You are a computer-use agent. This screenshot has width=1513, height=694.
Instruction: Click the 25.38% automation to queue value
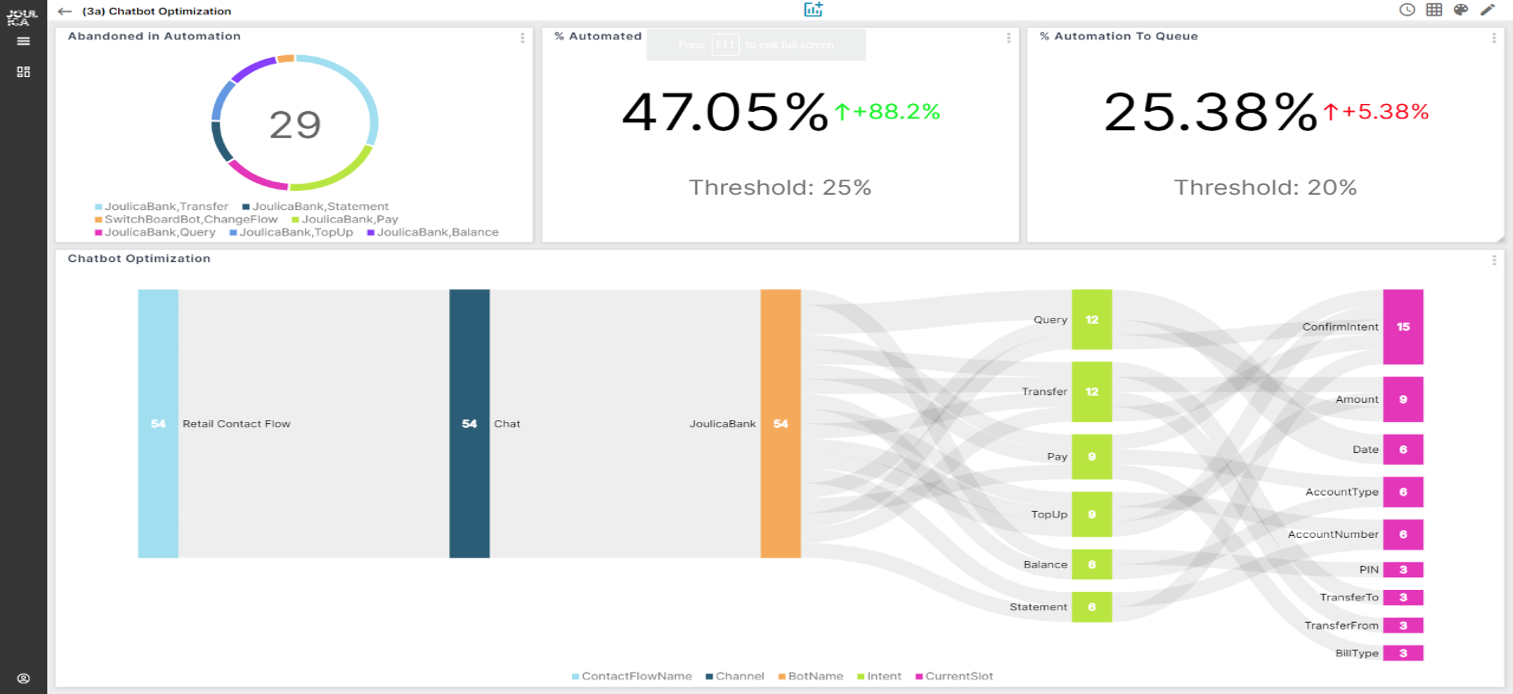[1211, 112]
